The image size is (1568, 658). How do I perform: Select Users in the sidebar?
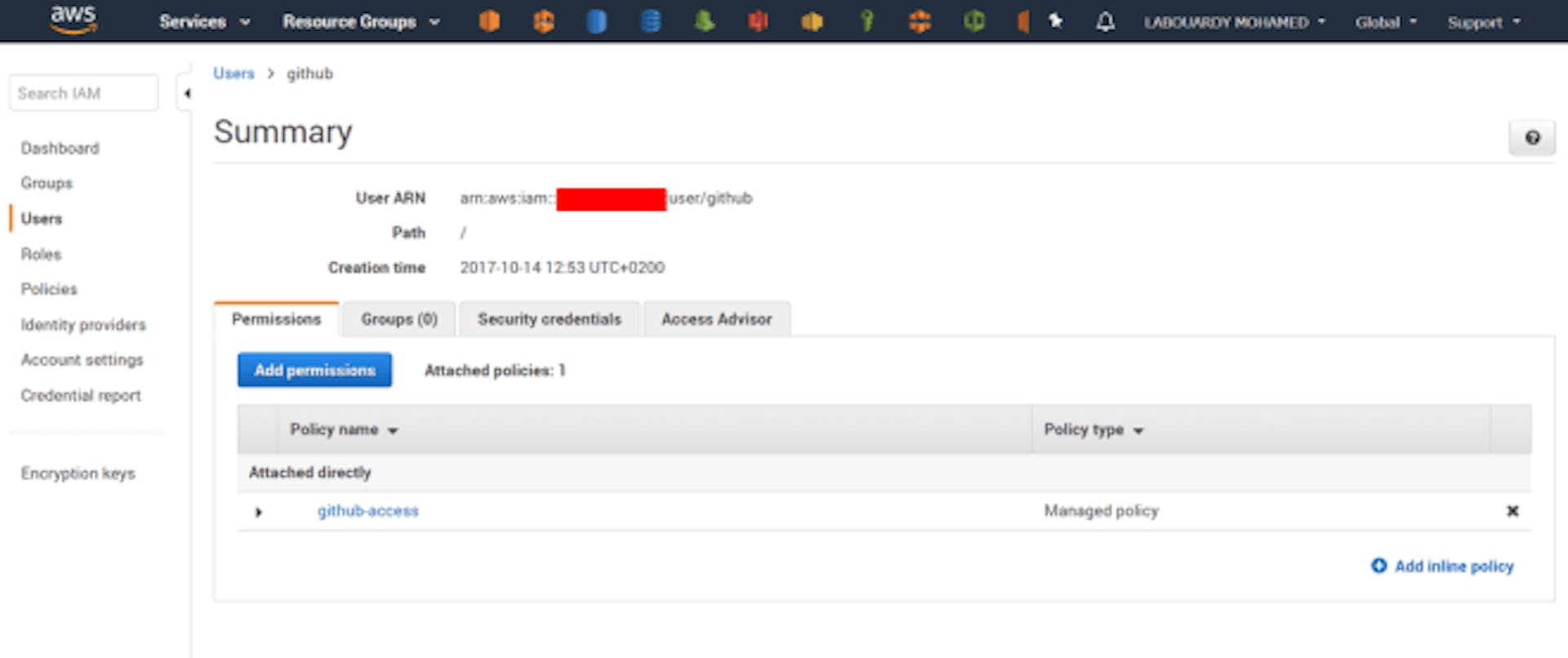click(42, 219)
